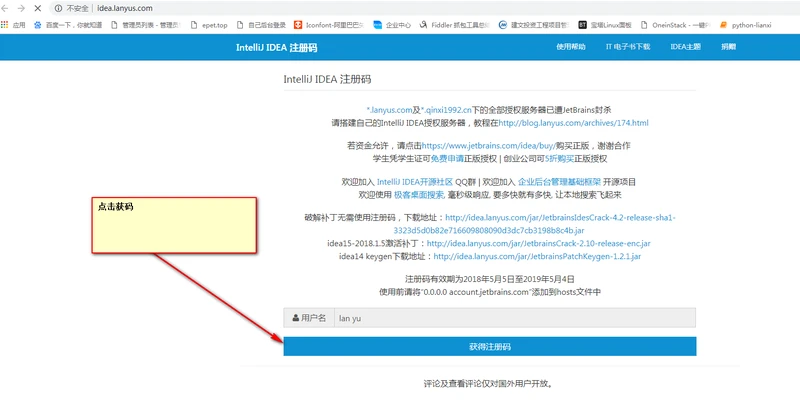Open the 建文投资工程项目 bookmark
The image size is (800, 405).
[x=534, y=24]
